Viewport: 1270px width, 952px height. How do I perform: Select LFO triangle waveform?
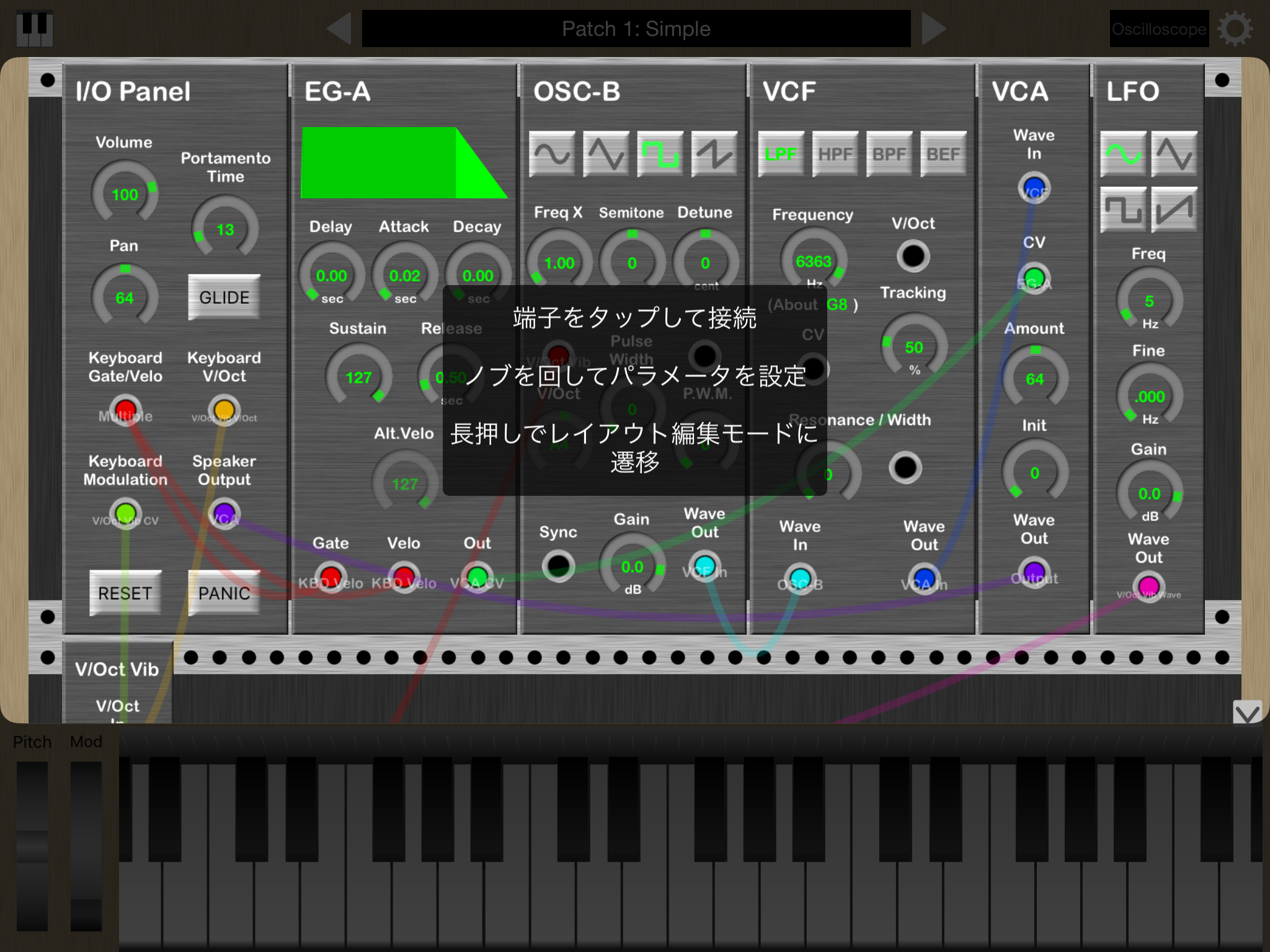(x=1174, y=154)
